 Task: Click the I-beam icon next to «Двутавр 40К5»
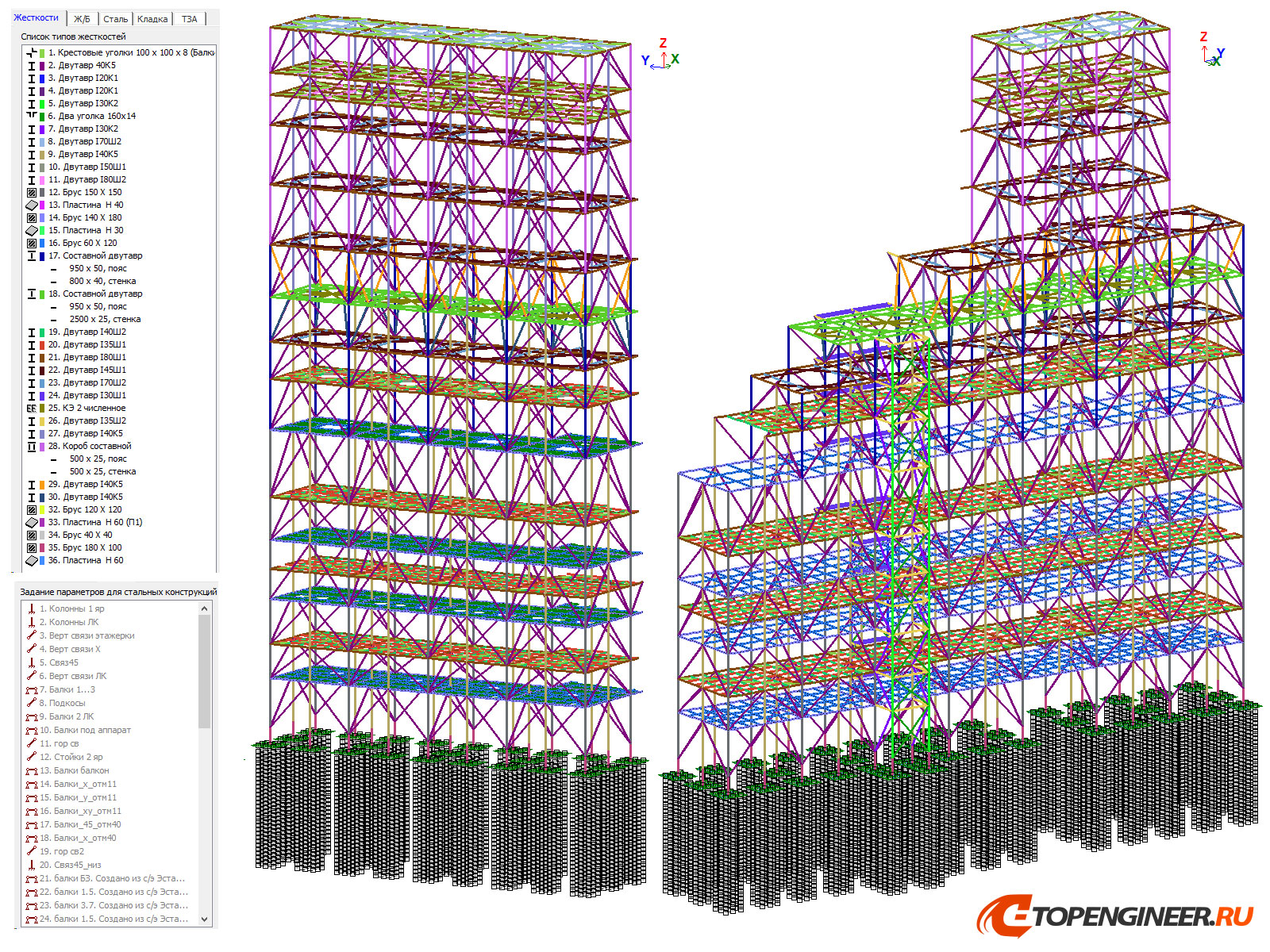pos(32,65)
